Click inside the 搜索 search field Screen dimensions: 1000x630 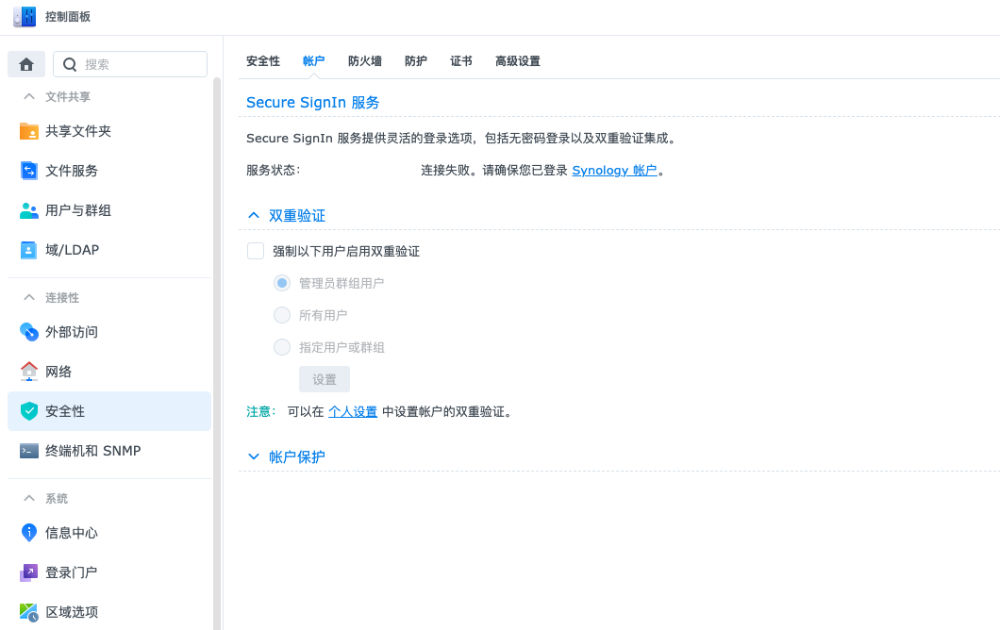(130, 63)
